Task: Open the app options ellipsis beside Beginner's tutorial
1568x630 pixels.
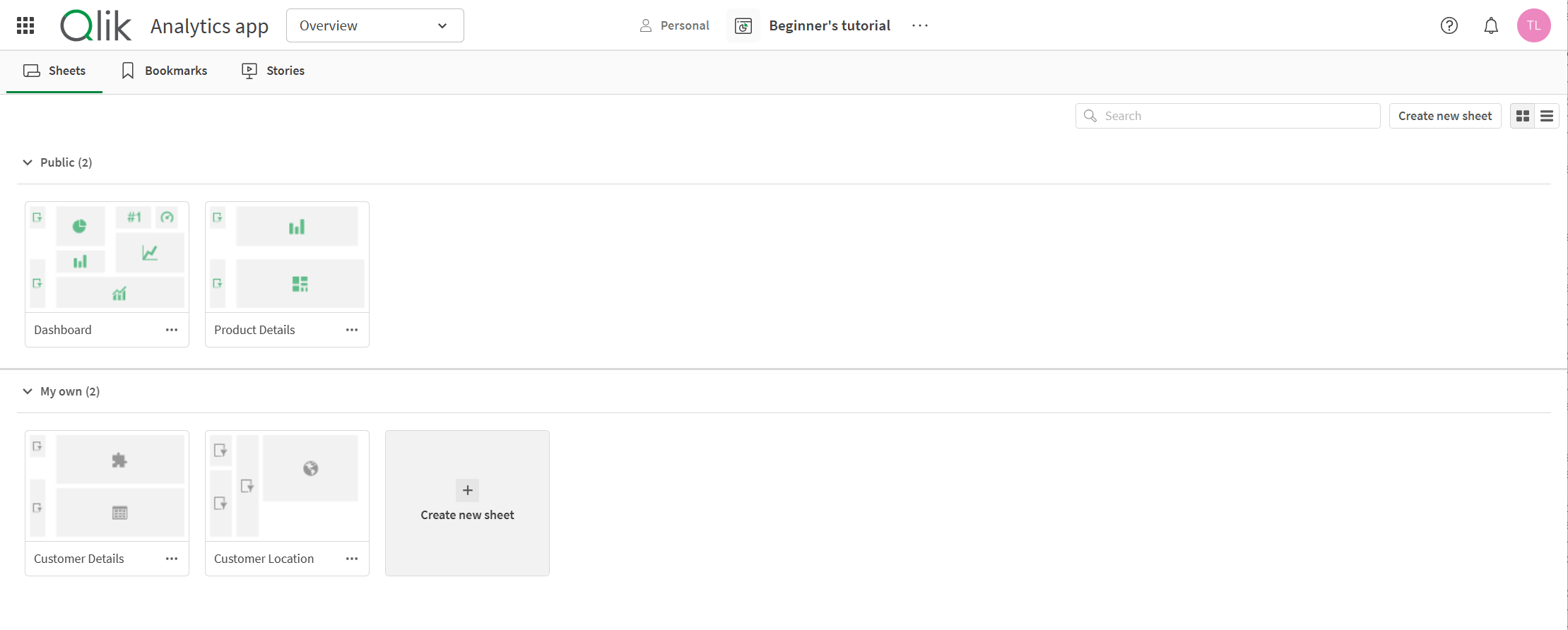Action: point(919,25)
